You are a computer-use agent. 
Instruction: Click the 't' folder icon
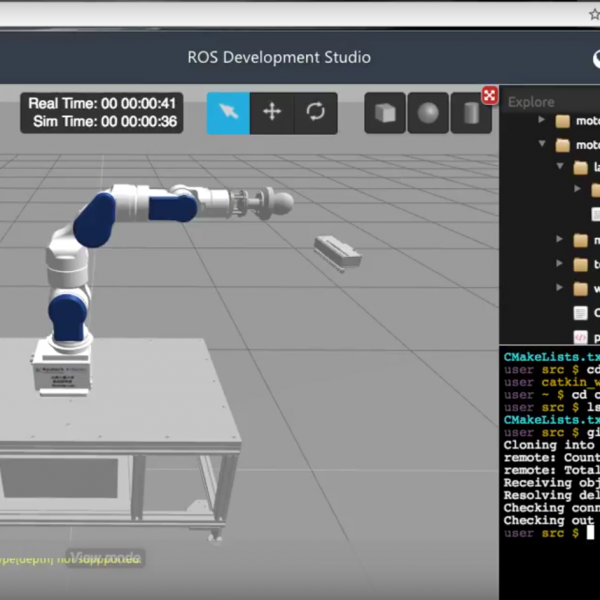tap(580, 265)
